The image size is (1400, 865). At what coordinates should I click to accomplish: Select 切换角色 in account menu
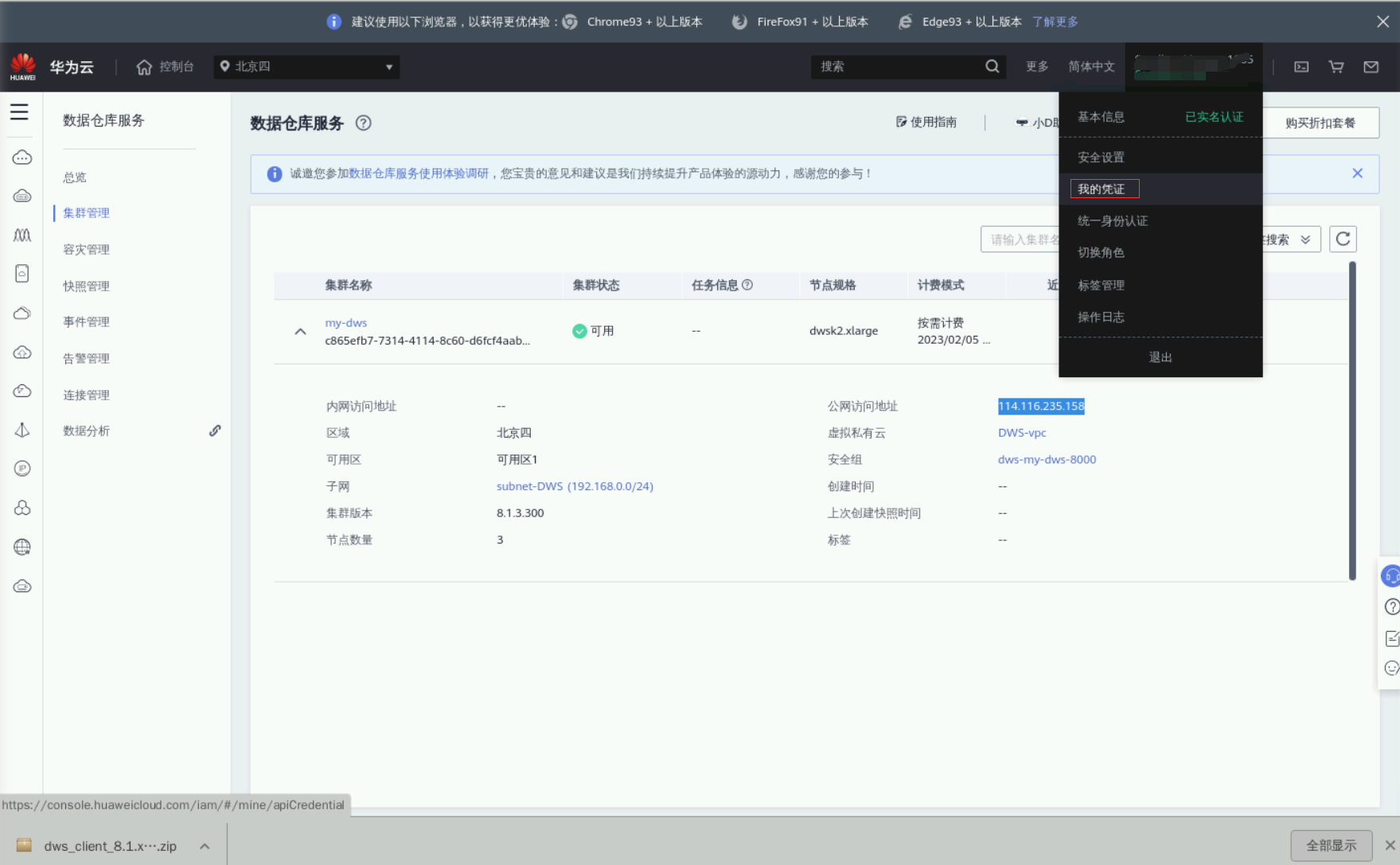[1101, 253]
